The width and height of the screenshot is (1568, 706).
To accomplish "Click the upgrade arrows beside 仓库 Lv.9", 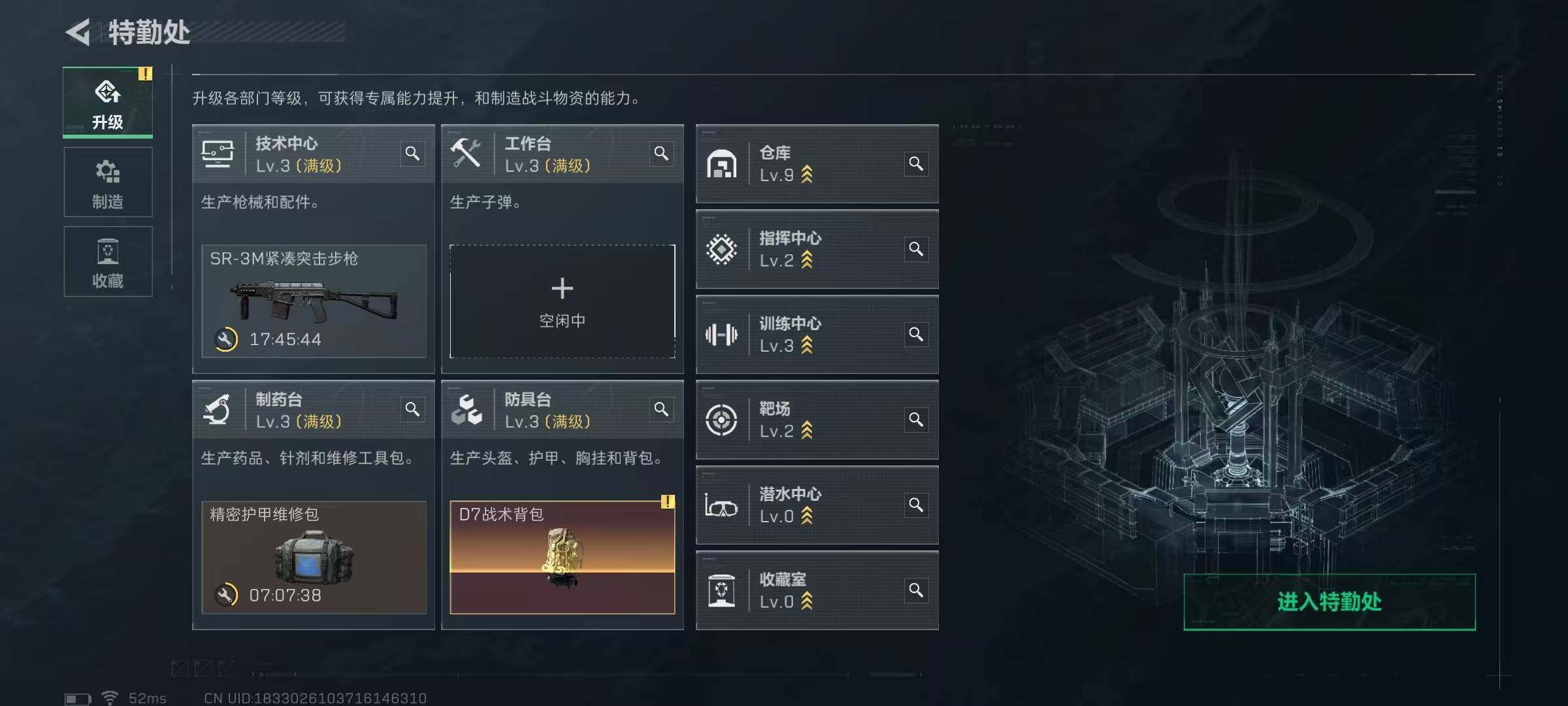I will click(x=807, y=175).
